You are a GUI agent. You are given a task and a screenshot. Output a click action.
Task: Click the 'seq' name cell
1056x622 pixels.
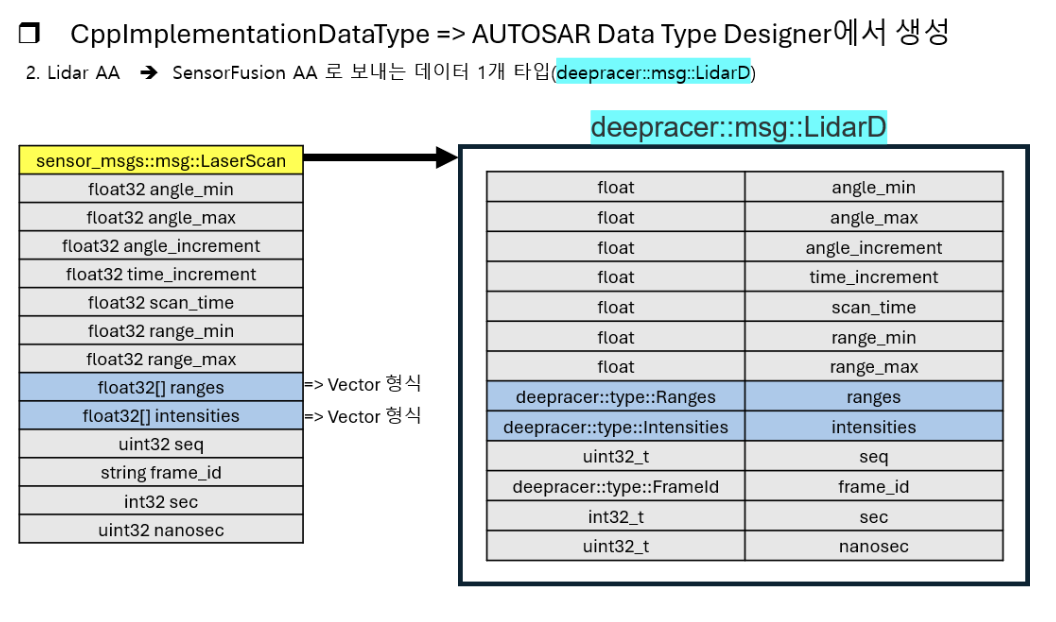click(x=873, y=456)
